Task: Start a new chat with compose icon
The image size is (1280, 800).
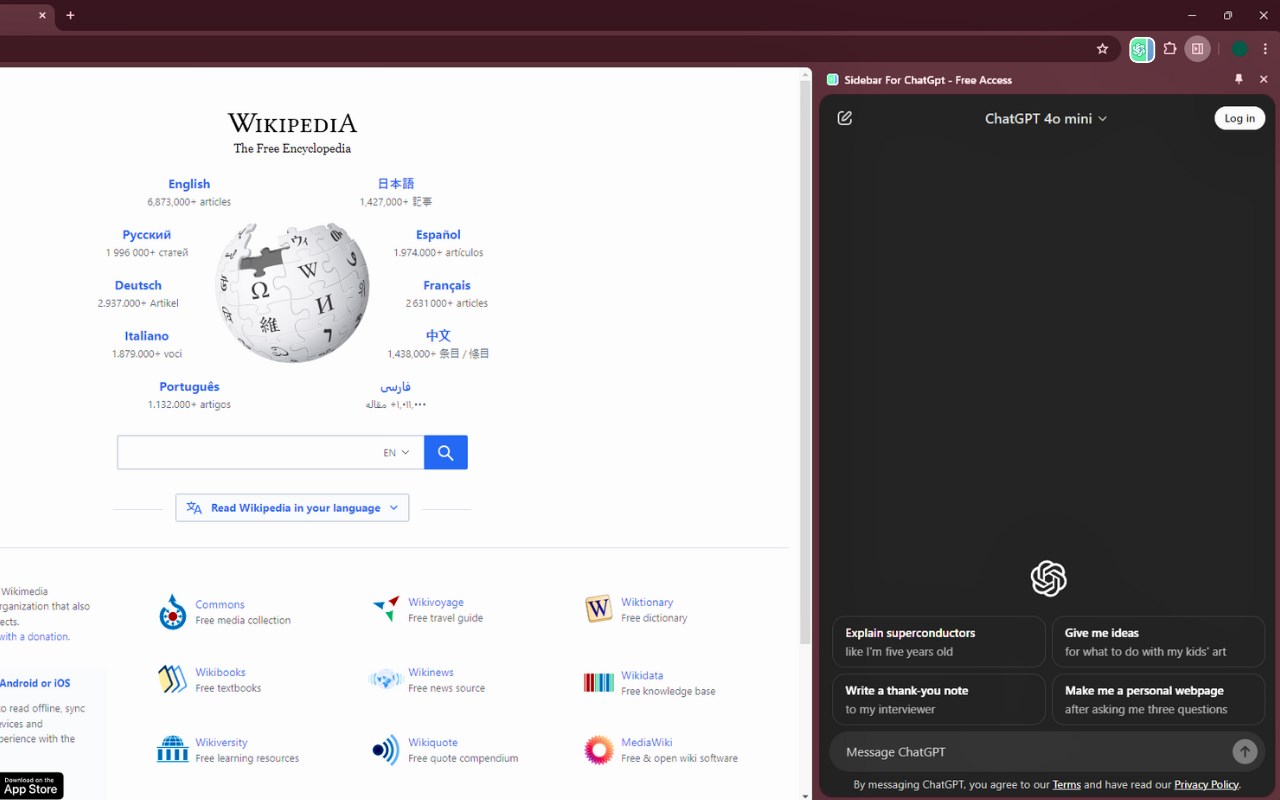Action: click(x=845, y=118)
